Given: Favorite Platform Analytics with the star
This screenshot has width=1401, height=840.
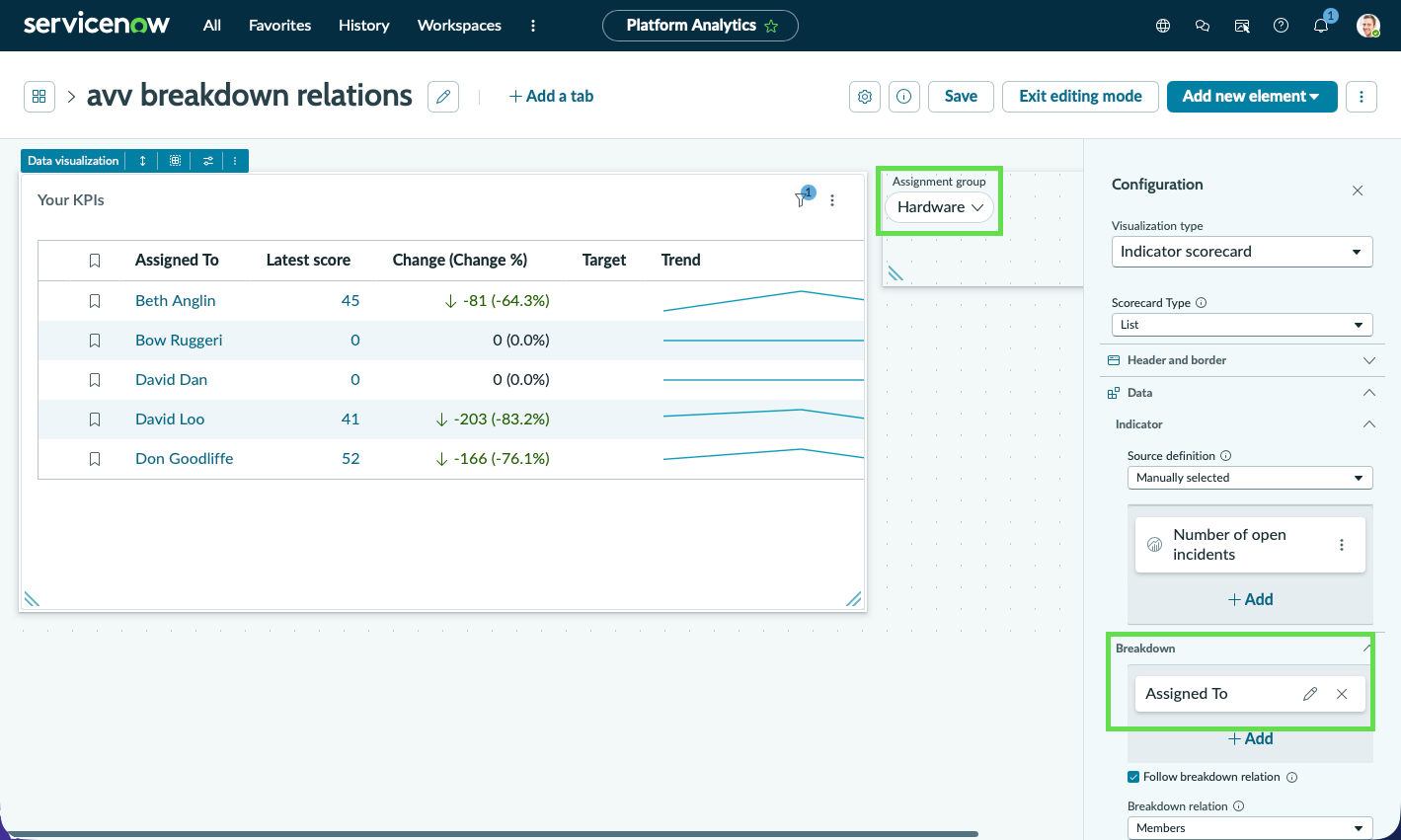Looking at the screenshot, I should tap(771, 27).
